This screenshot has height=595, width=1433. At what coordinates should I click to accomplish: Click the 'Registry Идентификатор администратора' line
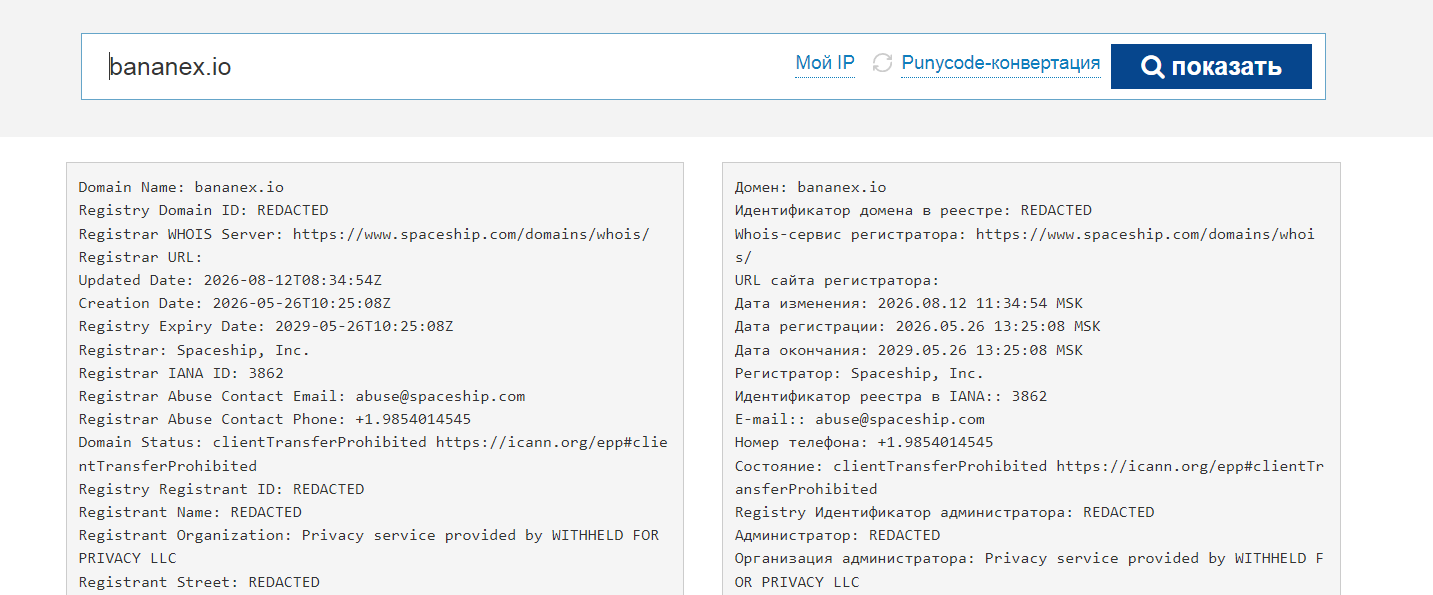(945, 512)
